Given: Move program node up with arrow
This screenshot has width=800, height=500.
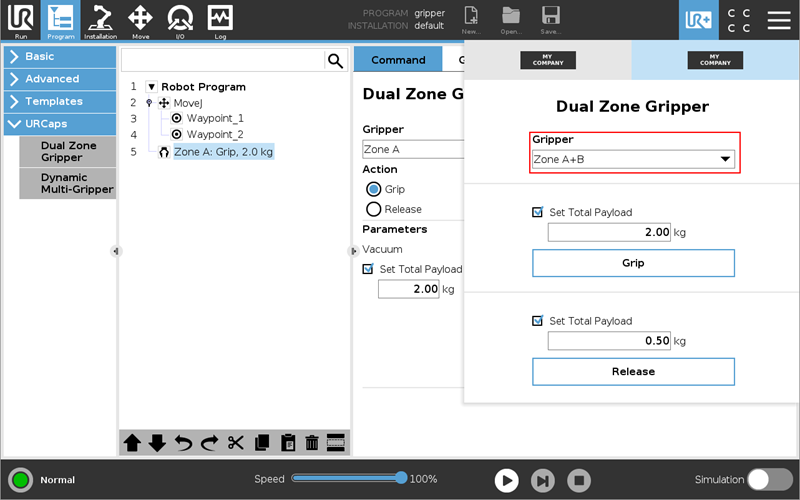Looking at the screenshot, I should [132, 443].
